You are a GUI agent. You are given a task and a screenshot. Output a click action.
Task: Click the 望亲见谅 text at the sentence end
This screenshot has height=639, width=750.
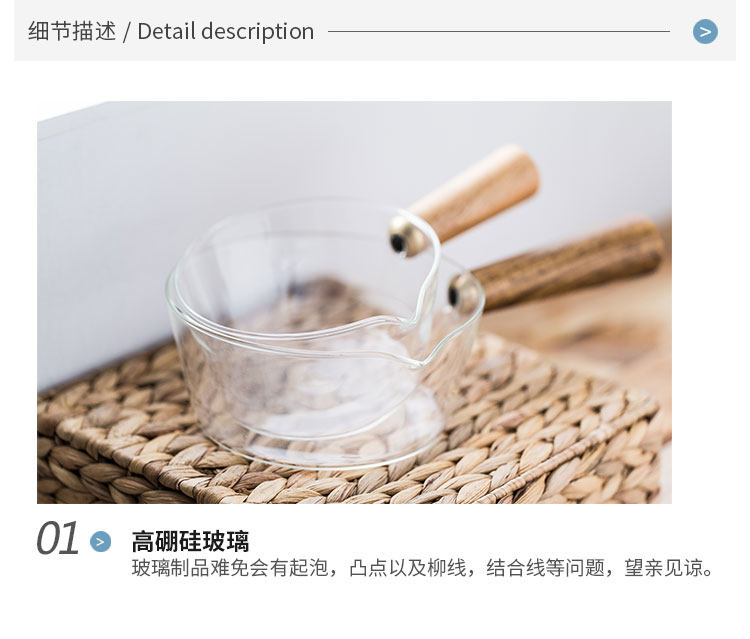(x=669, y=568)
